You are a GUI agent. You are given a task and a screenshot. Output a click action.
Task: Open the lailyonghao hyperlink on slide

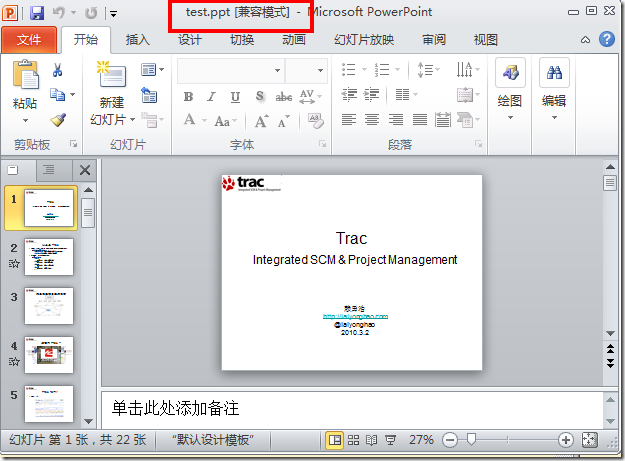(x=355, y=316)
